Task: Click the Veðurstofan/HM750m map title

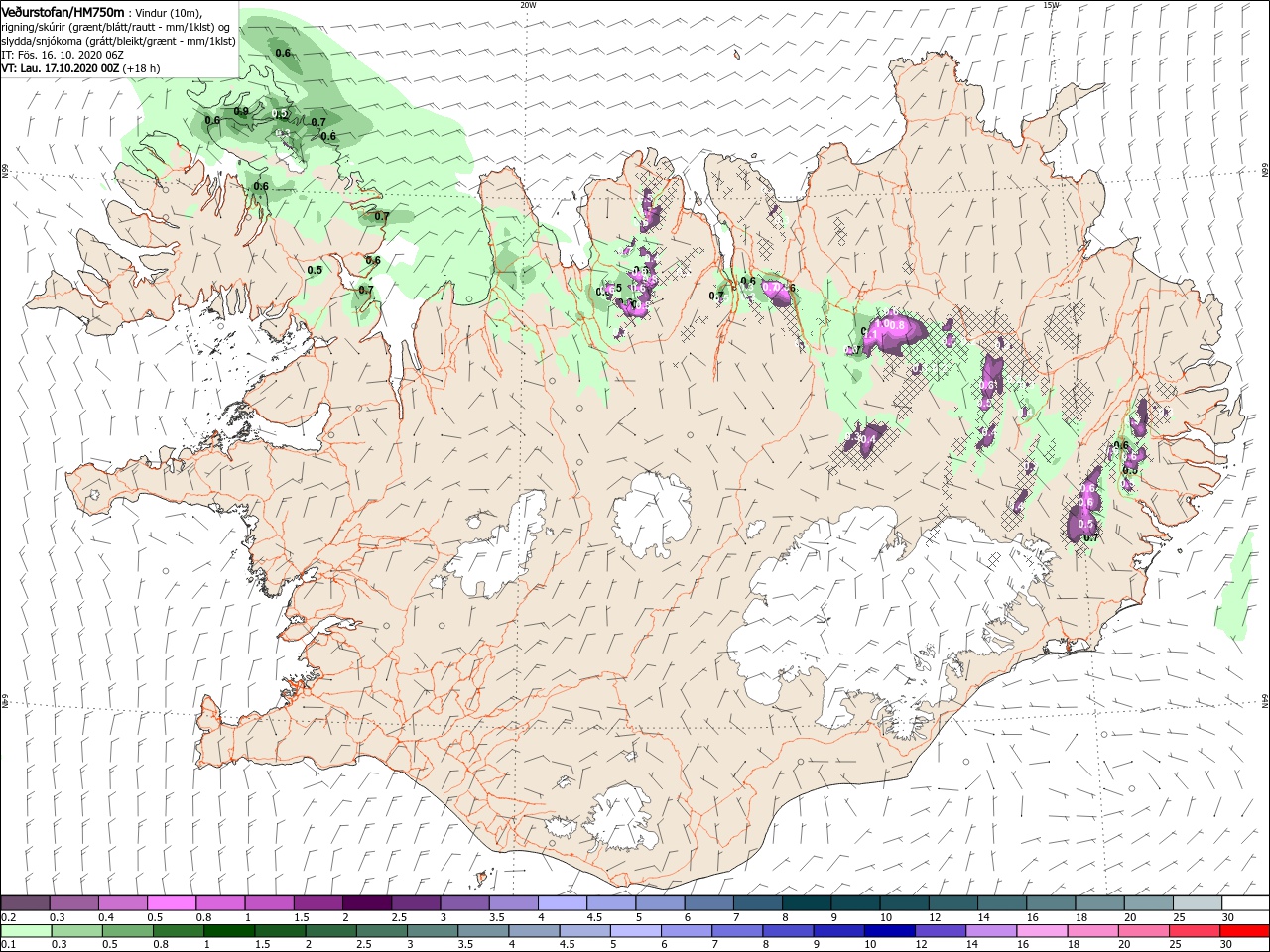Action: (x=63, y=11)
